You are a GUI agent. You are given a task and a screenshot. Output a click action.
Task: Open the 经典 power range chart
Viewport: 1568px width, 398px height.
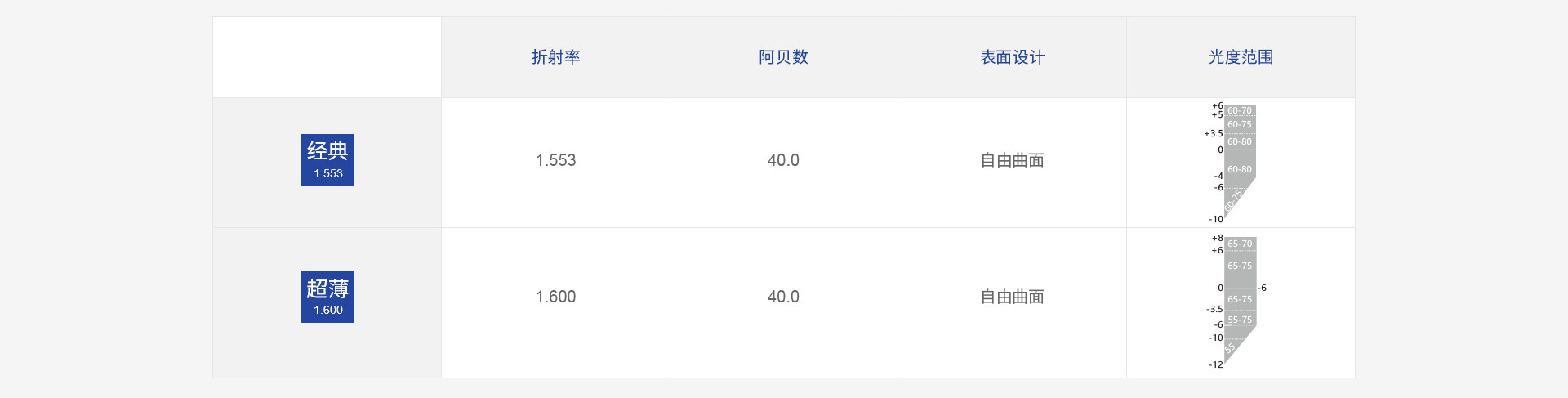tap(1234, 163)
